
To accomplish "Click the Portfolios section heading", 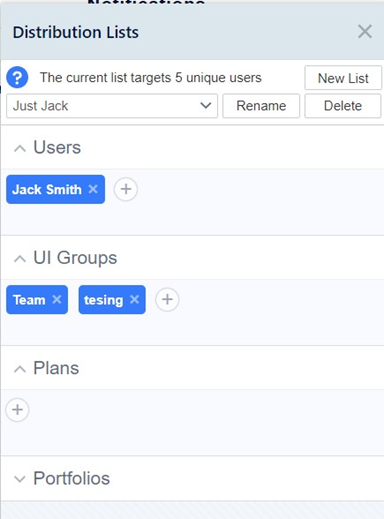I will tap(71, 478).
